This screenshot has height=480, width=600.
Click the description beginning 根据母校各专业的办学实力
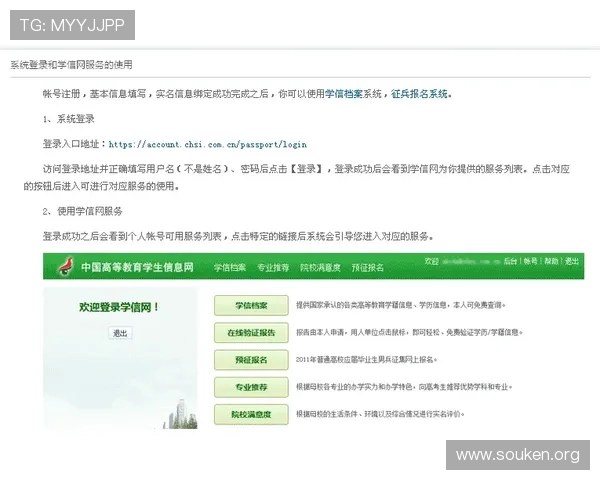click(404, 387)
